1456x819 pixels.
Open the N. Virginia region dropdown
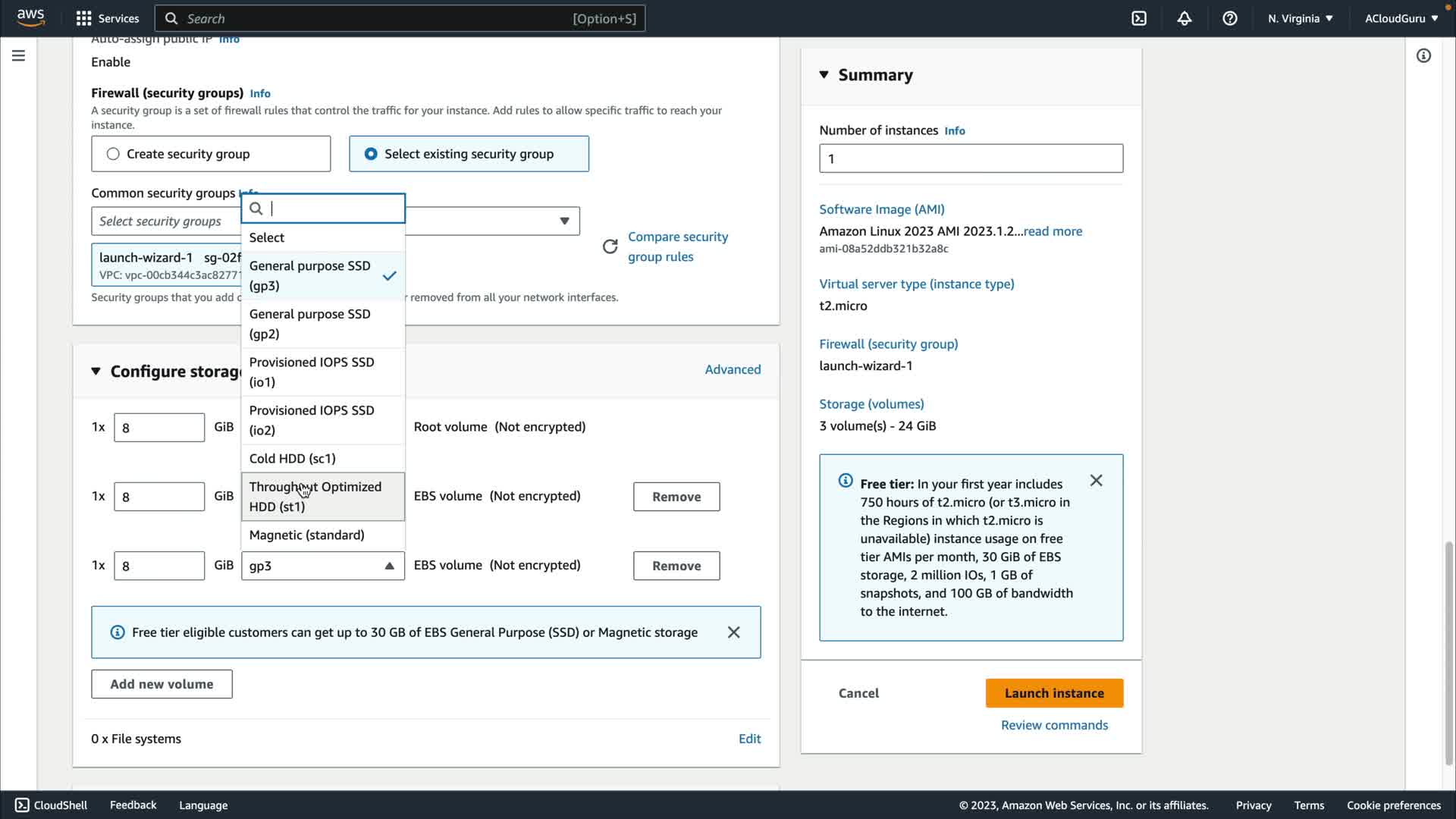(x=1300, y=18)
